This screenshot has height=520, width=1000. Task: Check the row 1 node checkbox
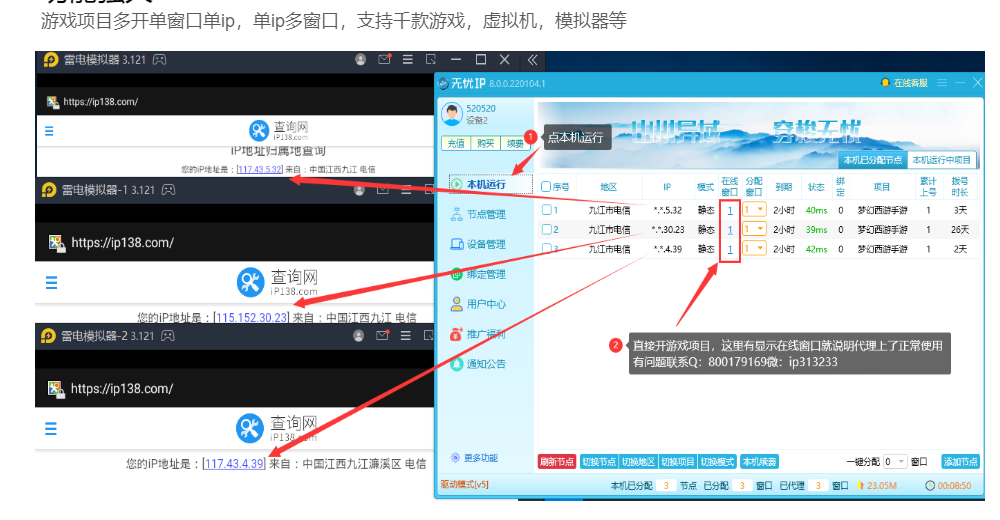pyautogui.click(x=547, y=210)
